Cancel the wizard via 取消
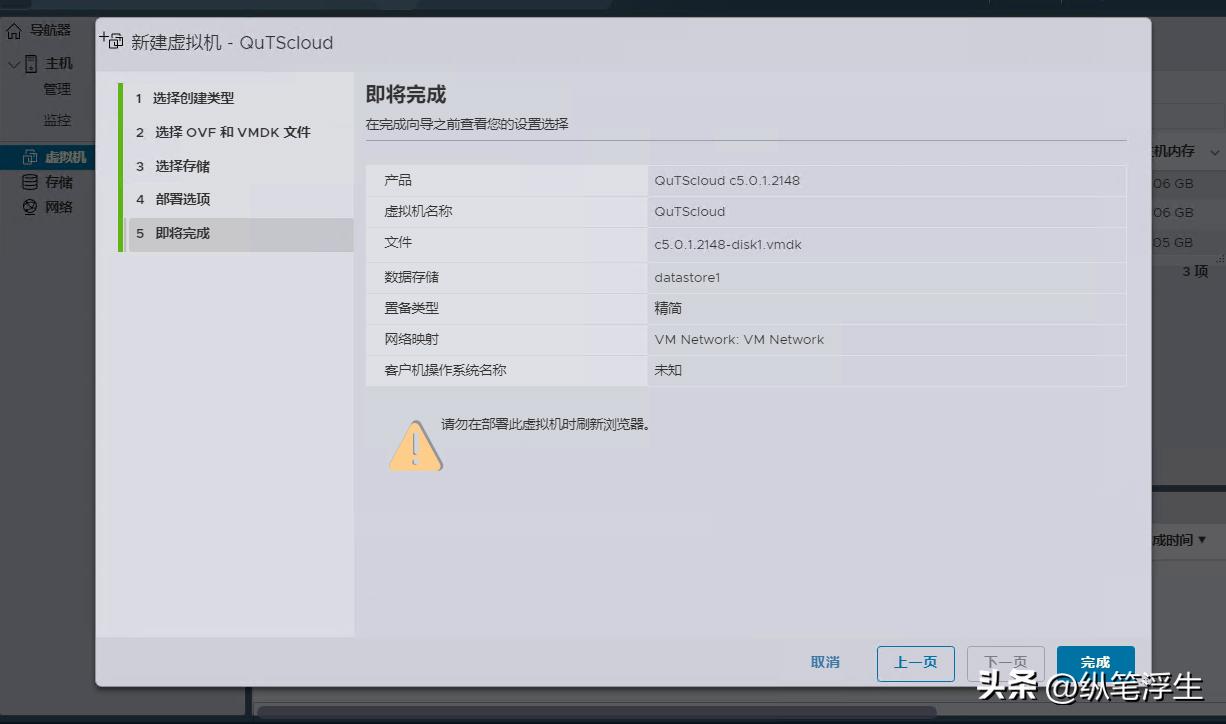The width and height of the screenshot is (1226, 724). point(824,662)
